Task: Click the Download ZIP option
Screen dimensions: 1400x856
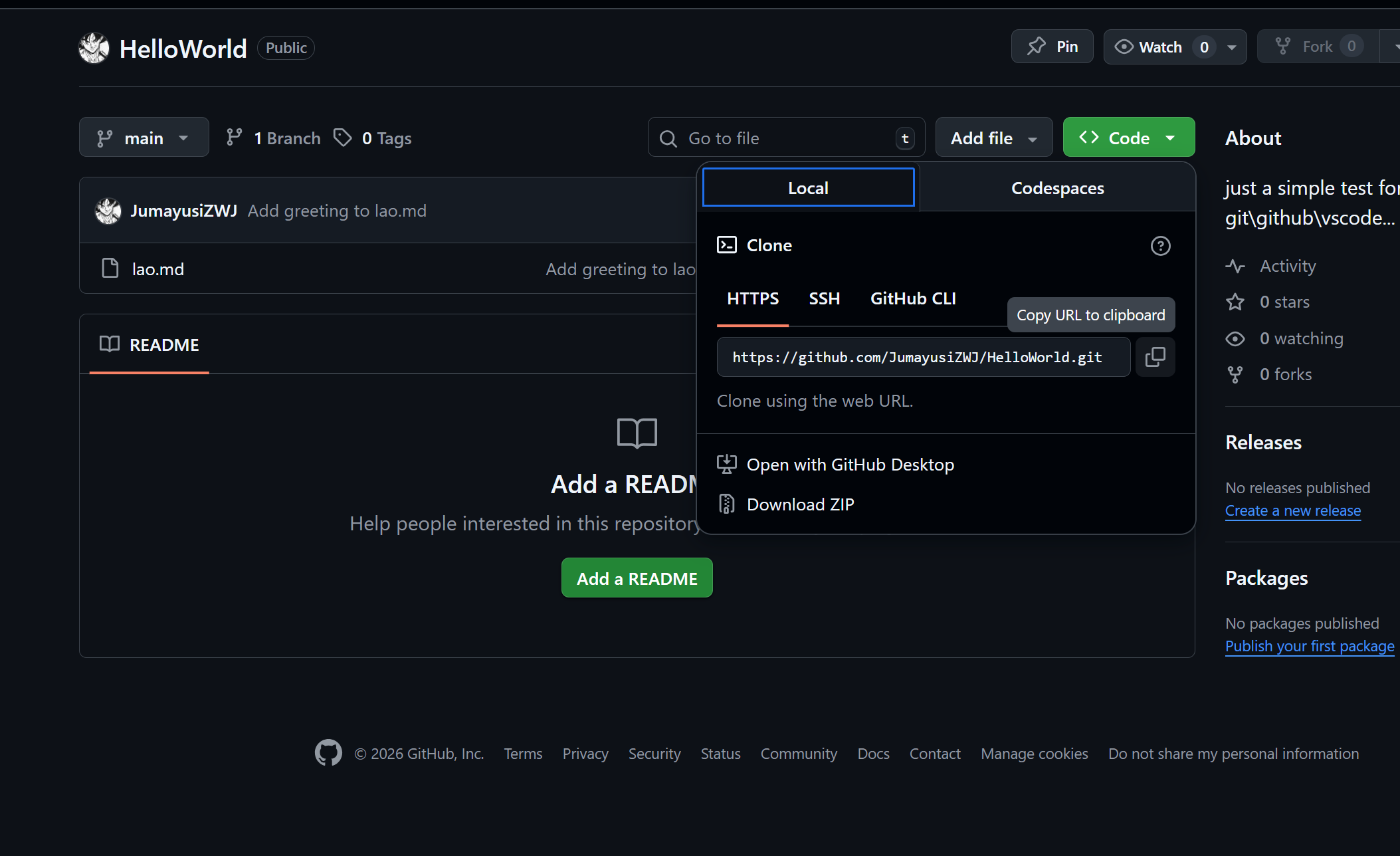Action: coord(800,504)
